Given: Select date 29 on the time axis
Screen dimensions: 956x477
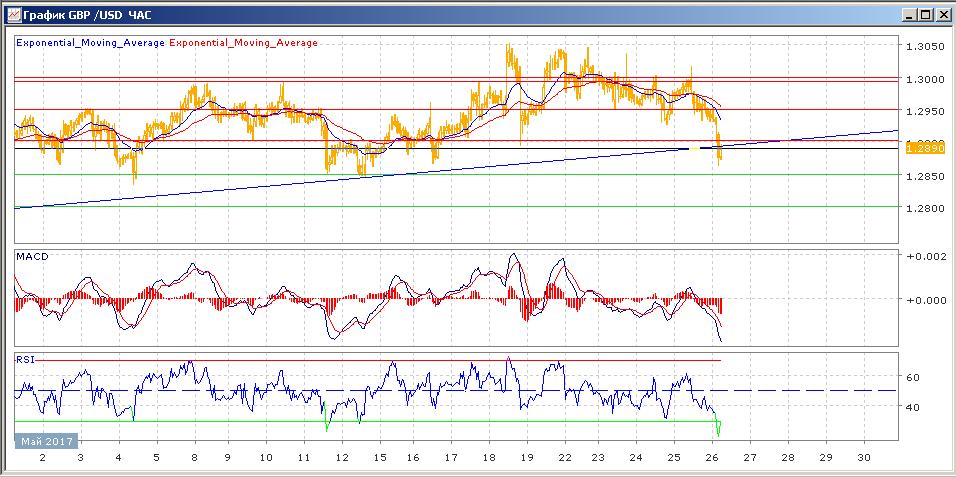Looking at the screenshot, I should pyautogui.click(x=826, y=457).
